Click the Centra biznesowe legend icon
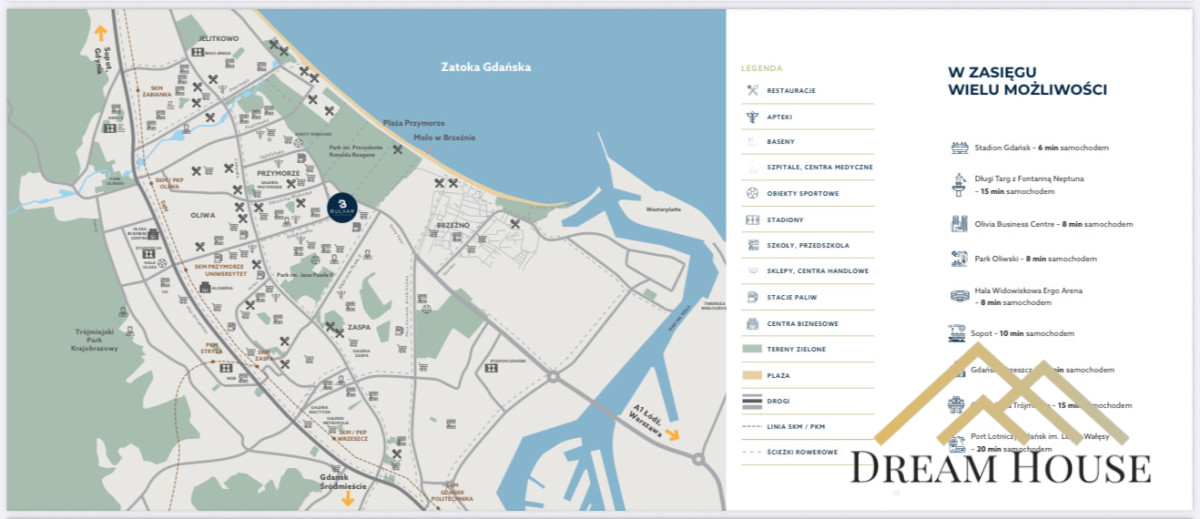The width and height of the screenshot is (1200, 519). point(752,323)
